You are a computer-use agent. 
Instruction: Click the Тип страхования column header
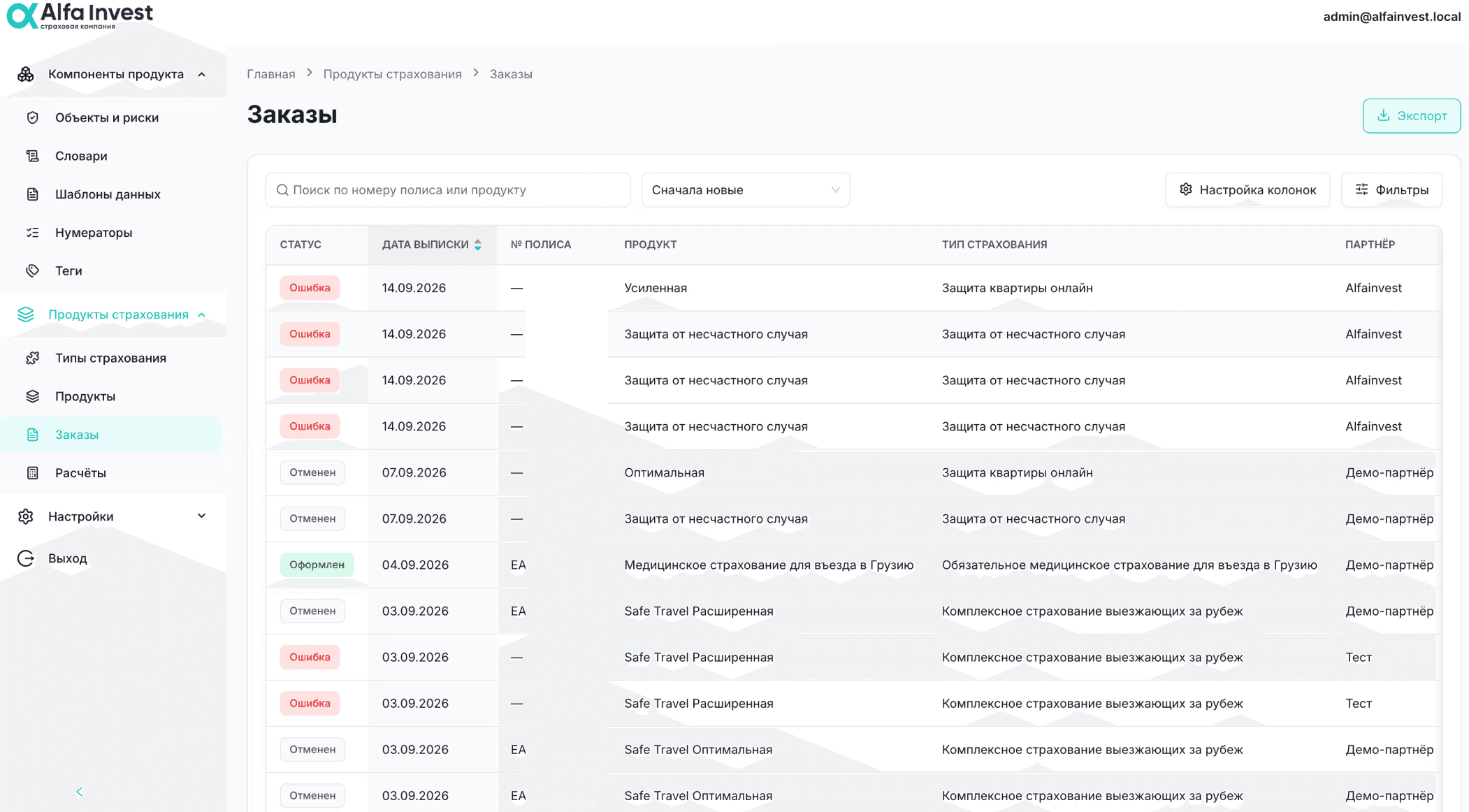coord(994,245)
